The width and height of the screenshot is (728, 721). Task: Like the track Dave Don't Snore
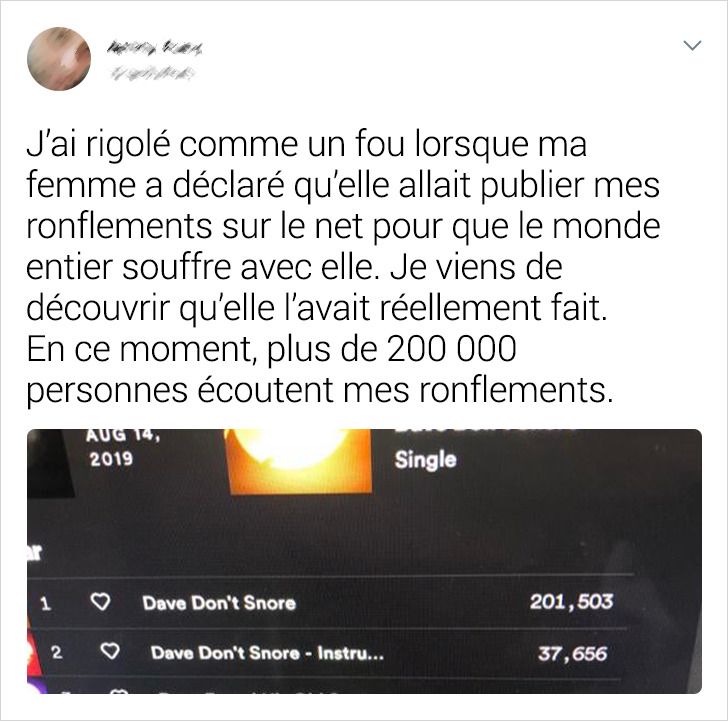100,602
